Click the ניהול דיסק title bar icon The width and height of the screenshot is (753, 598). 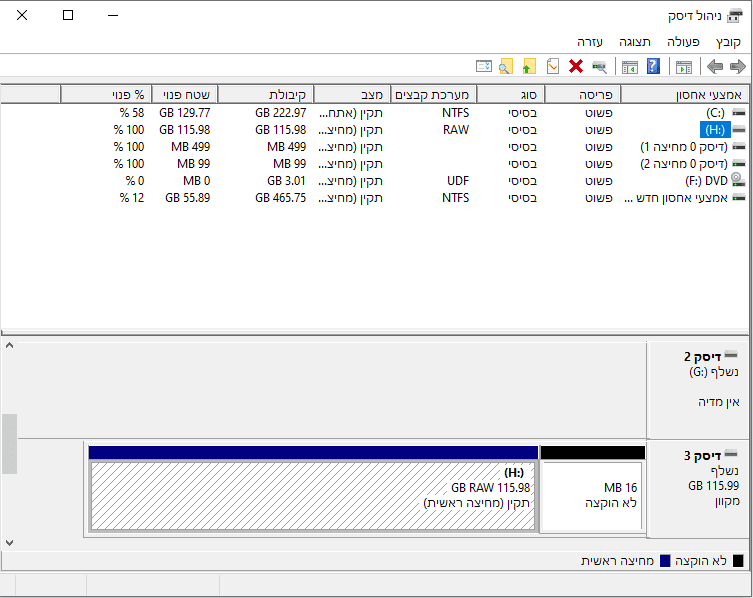734,15
